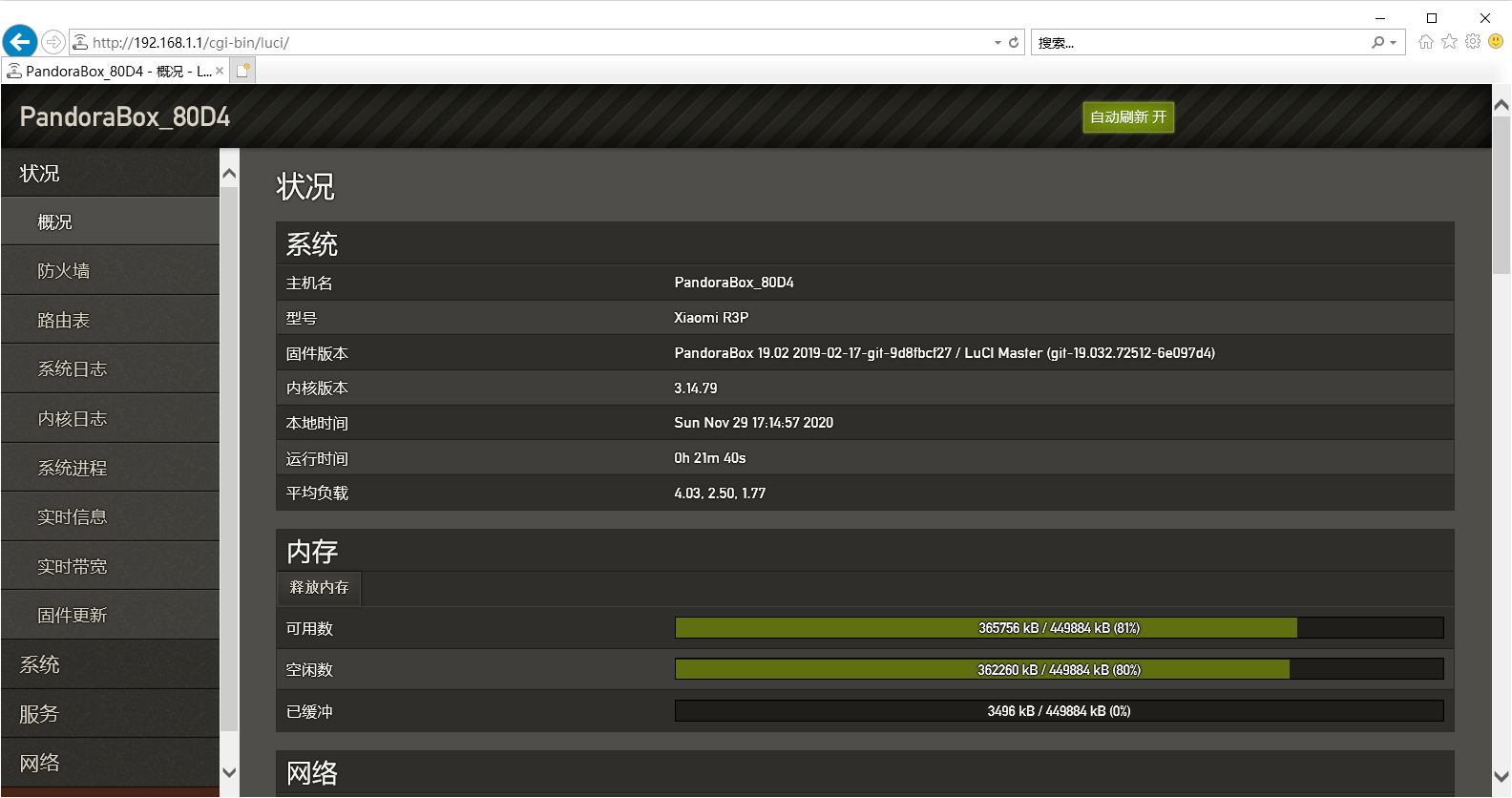The height and width of the screenshot is (798, 1512).
Task: Open the 路由表 routing table page
Action: (x=111, y=320)
